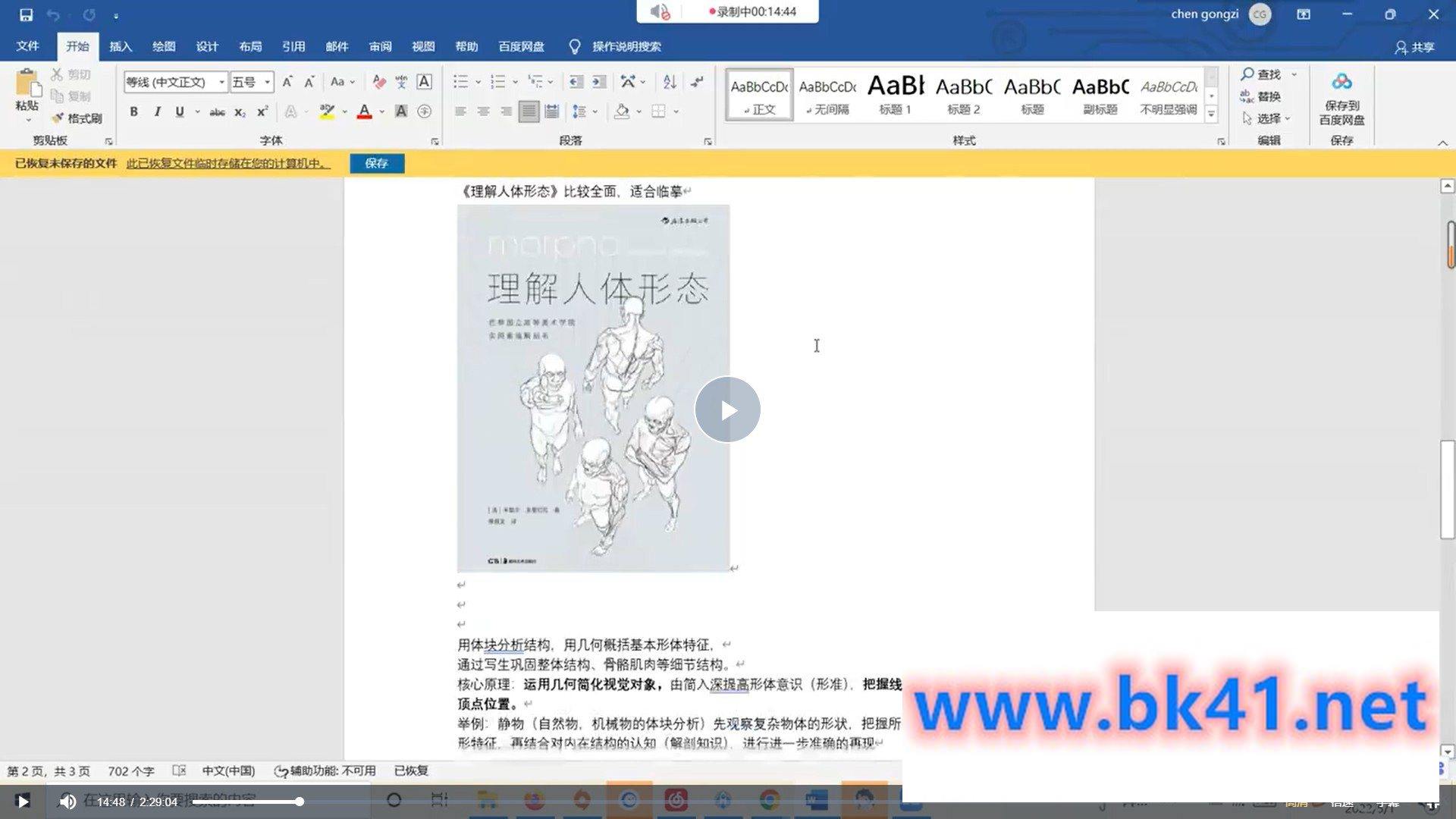The width and height of the screenshot is (1456, 819).
Task: Toggle subscript formatting
Action: 240,111
